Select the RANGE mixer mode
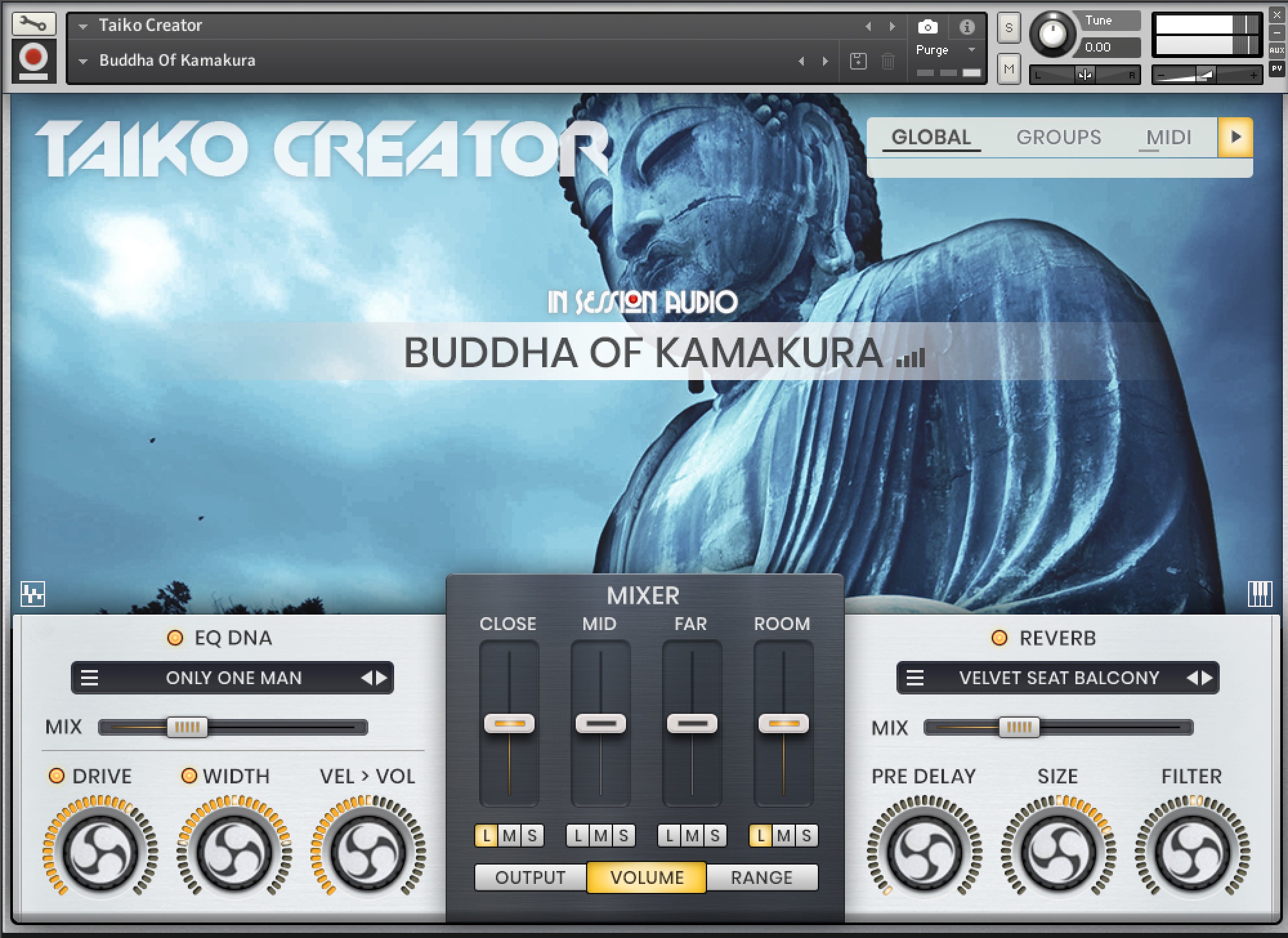1288x938 pixels. (x=762, y=877)
